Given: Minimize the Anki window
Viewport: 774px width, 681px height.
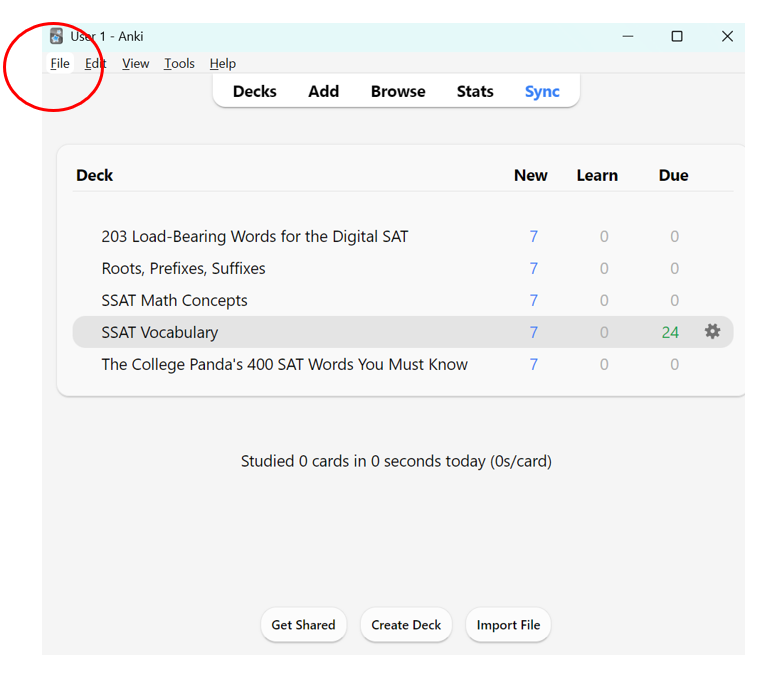Looking at the screenshot, I should [x=627, y=37].
